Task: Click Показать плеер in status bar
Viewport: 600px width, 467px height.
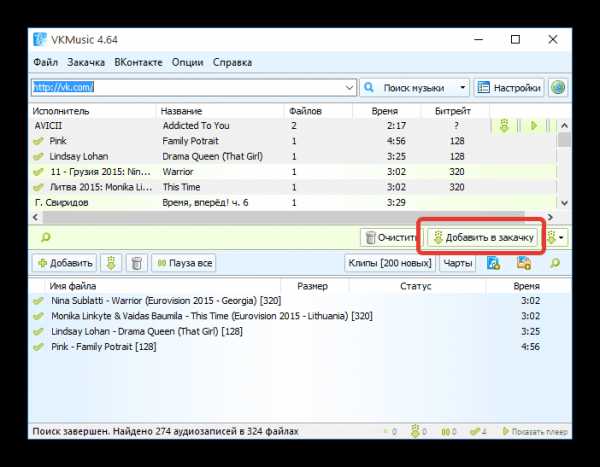Action: (535, 432)
